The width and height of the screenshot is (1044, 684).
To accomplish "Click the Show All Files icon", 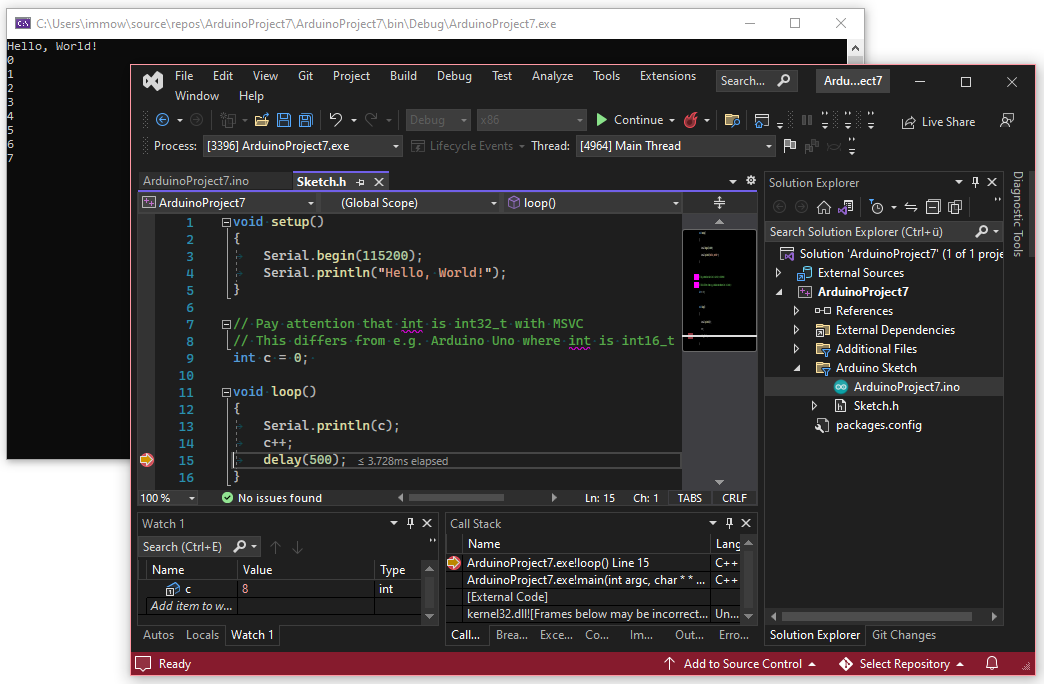I will click(955, 207).
